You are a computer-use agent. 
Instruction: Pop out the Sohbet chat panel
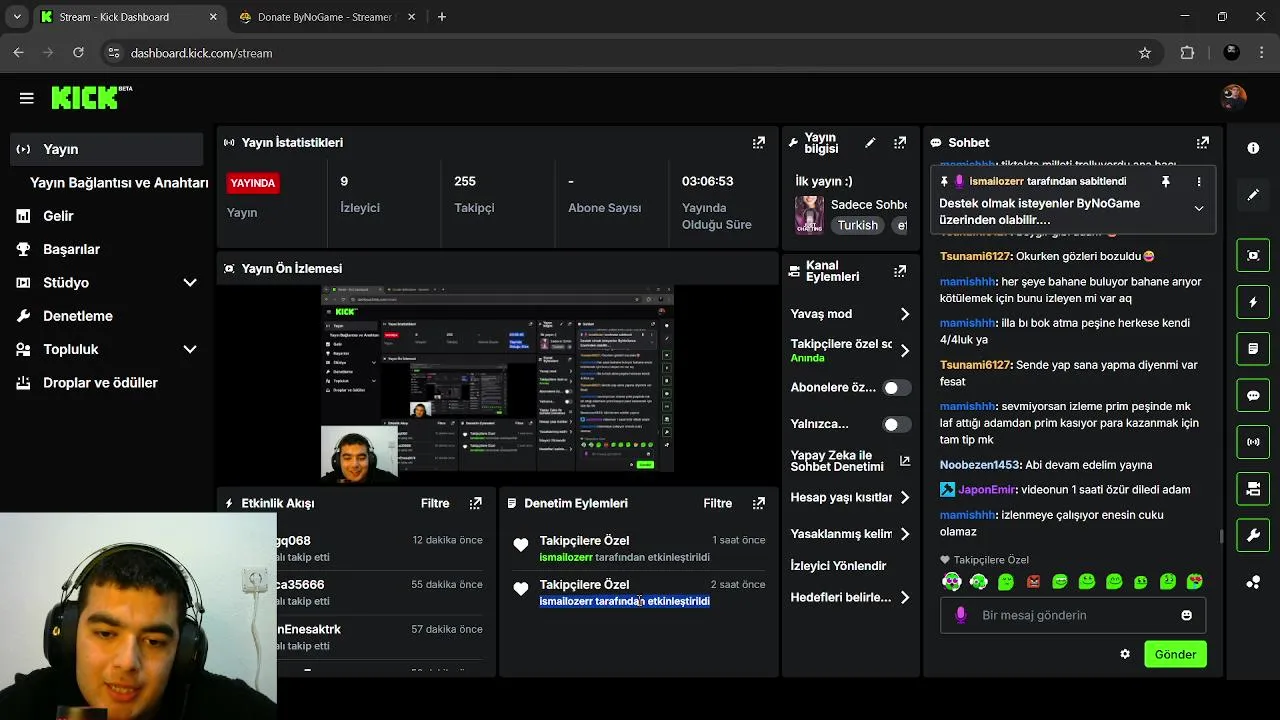pos(1203,143)
